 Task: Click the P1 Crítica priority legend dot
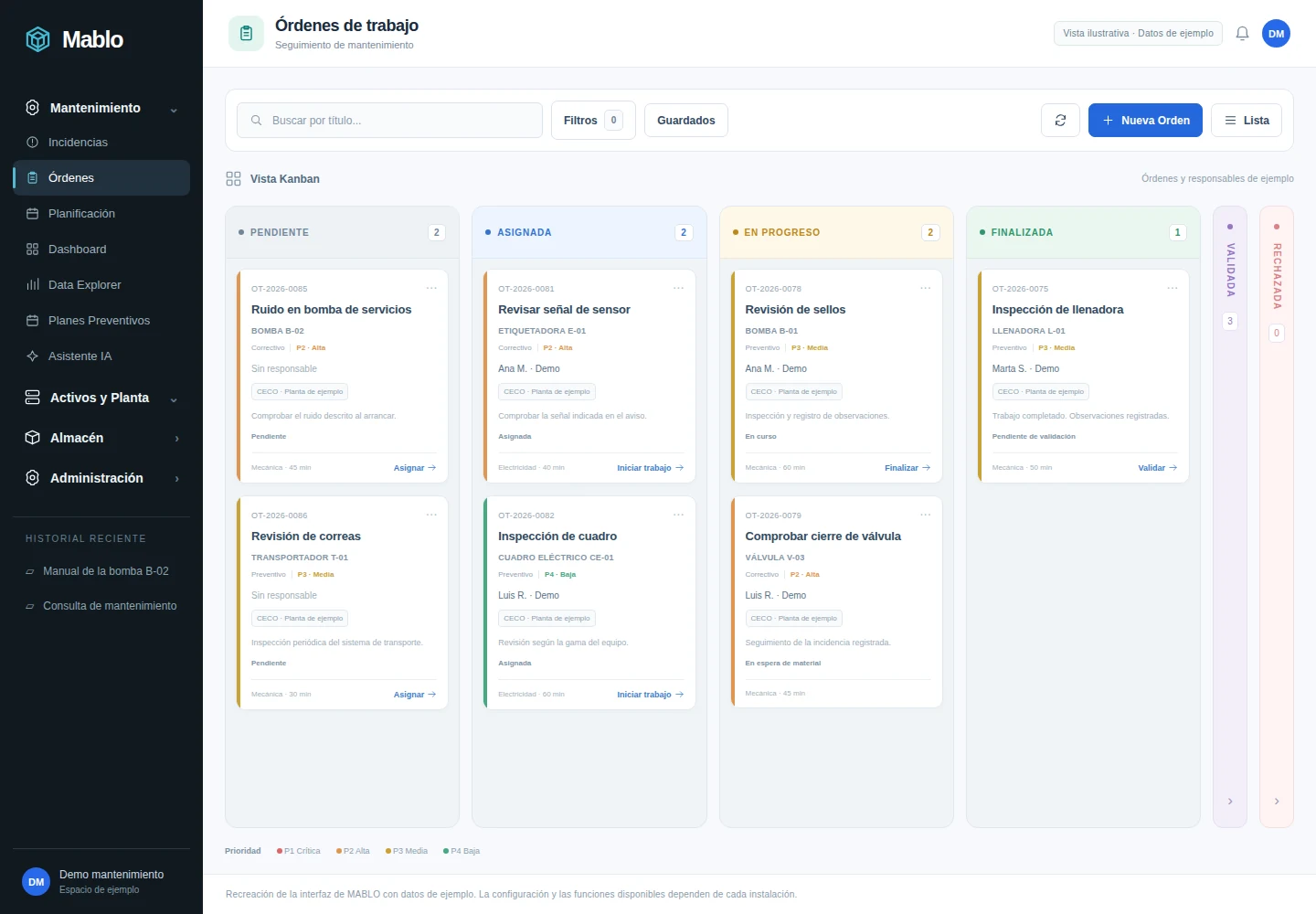point(280,851)
